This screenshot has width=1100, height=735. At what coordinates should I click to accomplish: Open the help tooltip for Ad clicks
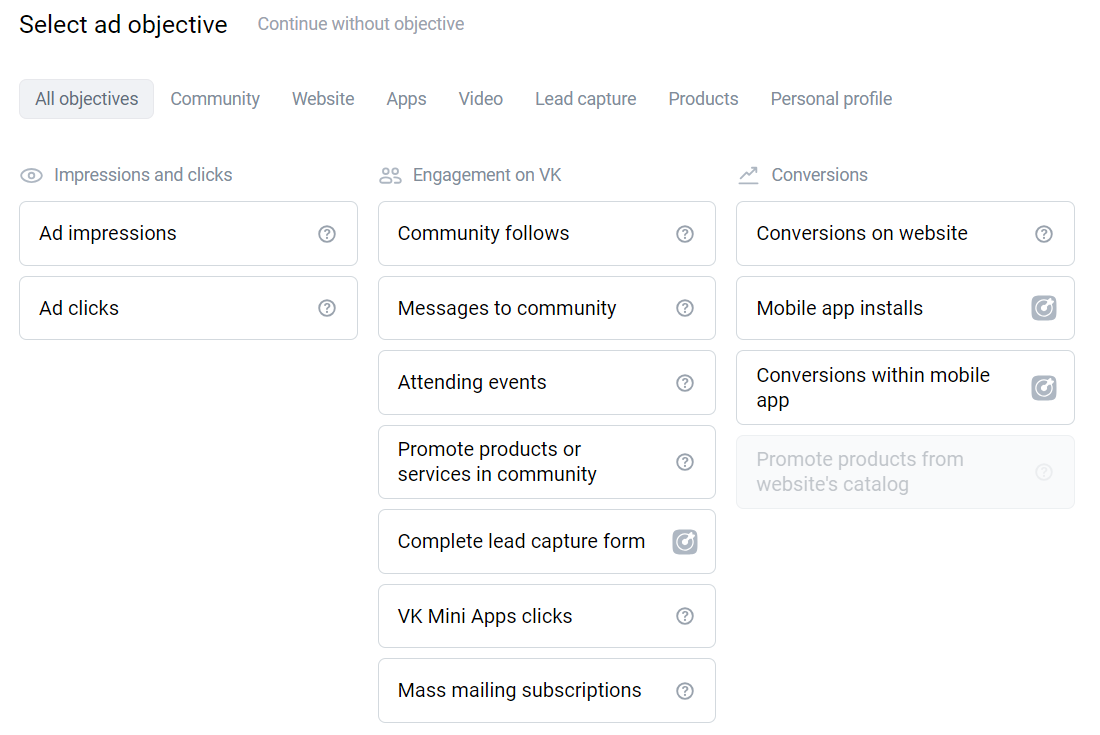327,308
